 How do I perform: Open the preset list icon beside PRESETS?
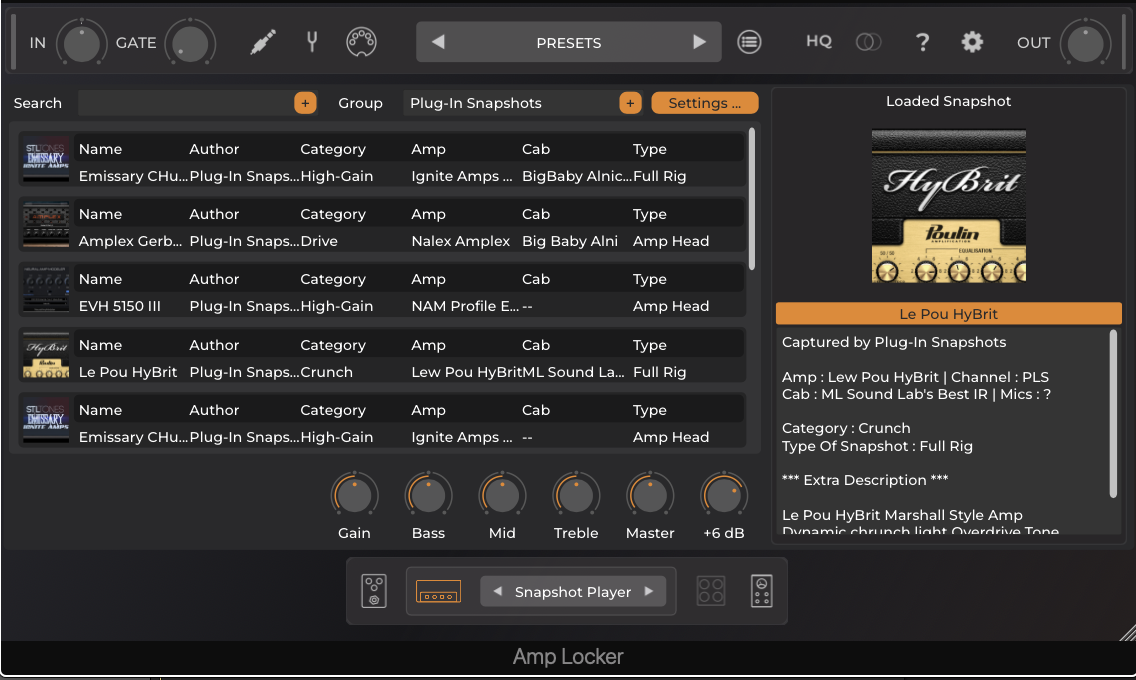(749, 42)
